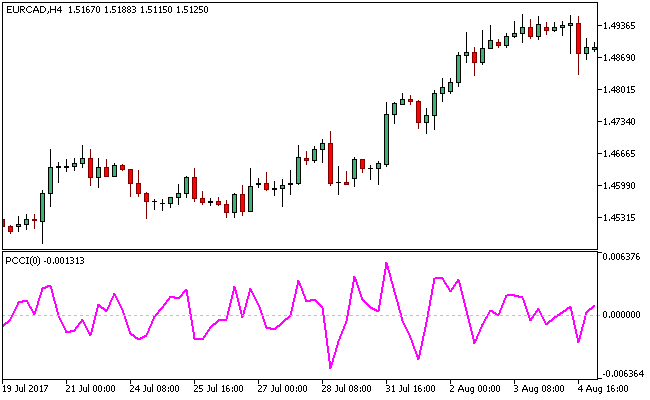Click the 3 Aug 08:00 time label
Viewport: 650px width, 400px height.
tap(539, 389)
